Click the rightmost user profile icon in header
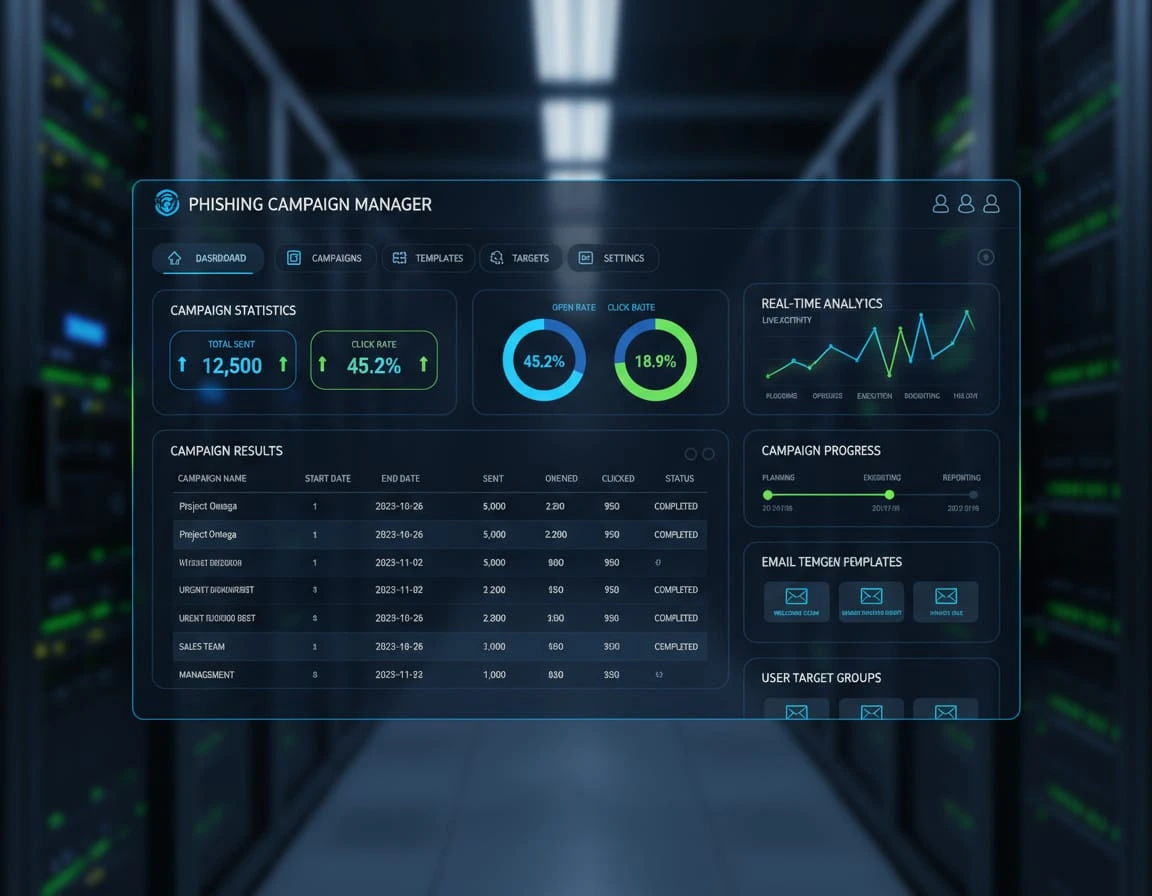This screenshot has width=1152, height=896. point(991,203)
